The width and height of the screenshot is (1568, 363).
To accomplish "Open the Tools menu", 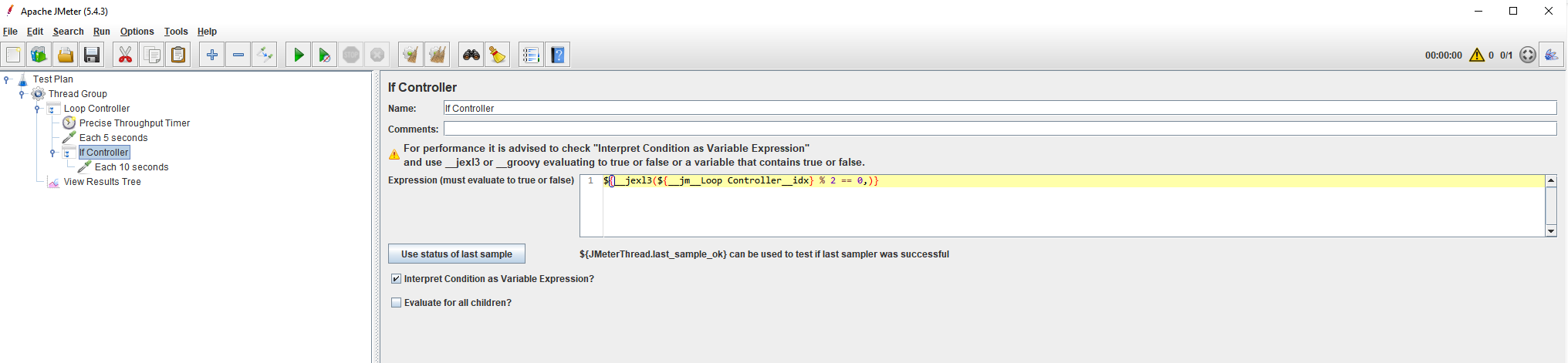I will click(x=176, y=32).
